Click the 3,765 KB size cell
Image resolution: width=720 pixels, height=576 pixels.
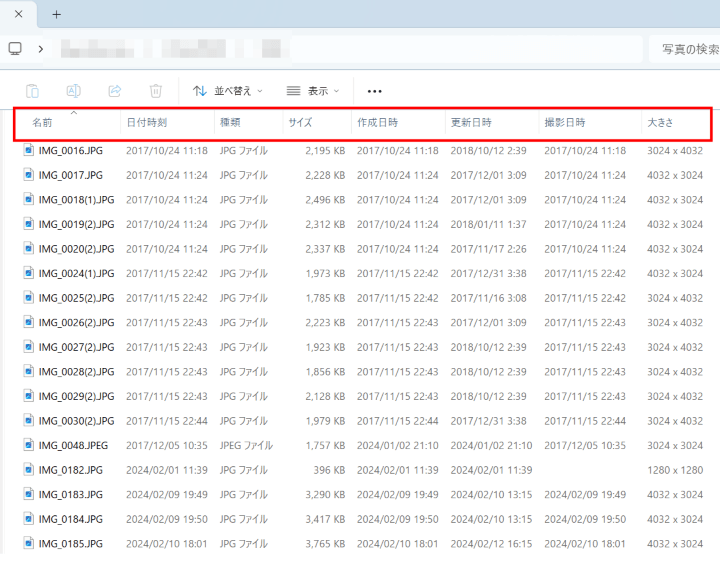coord(325,544)
